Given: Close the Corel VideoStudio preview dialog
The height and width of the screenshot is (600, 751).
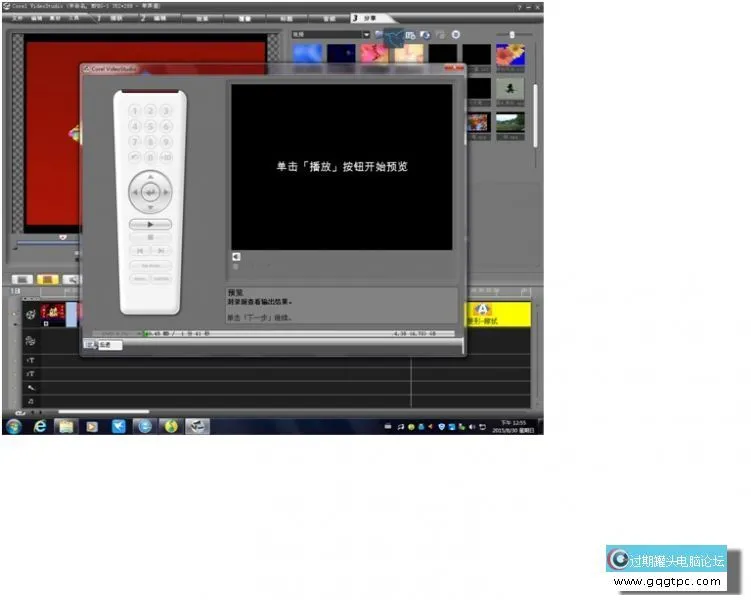Looking at the screenshot, I should (454, 69).
